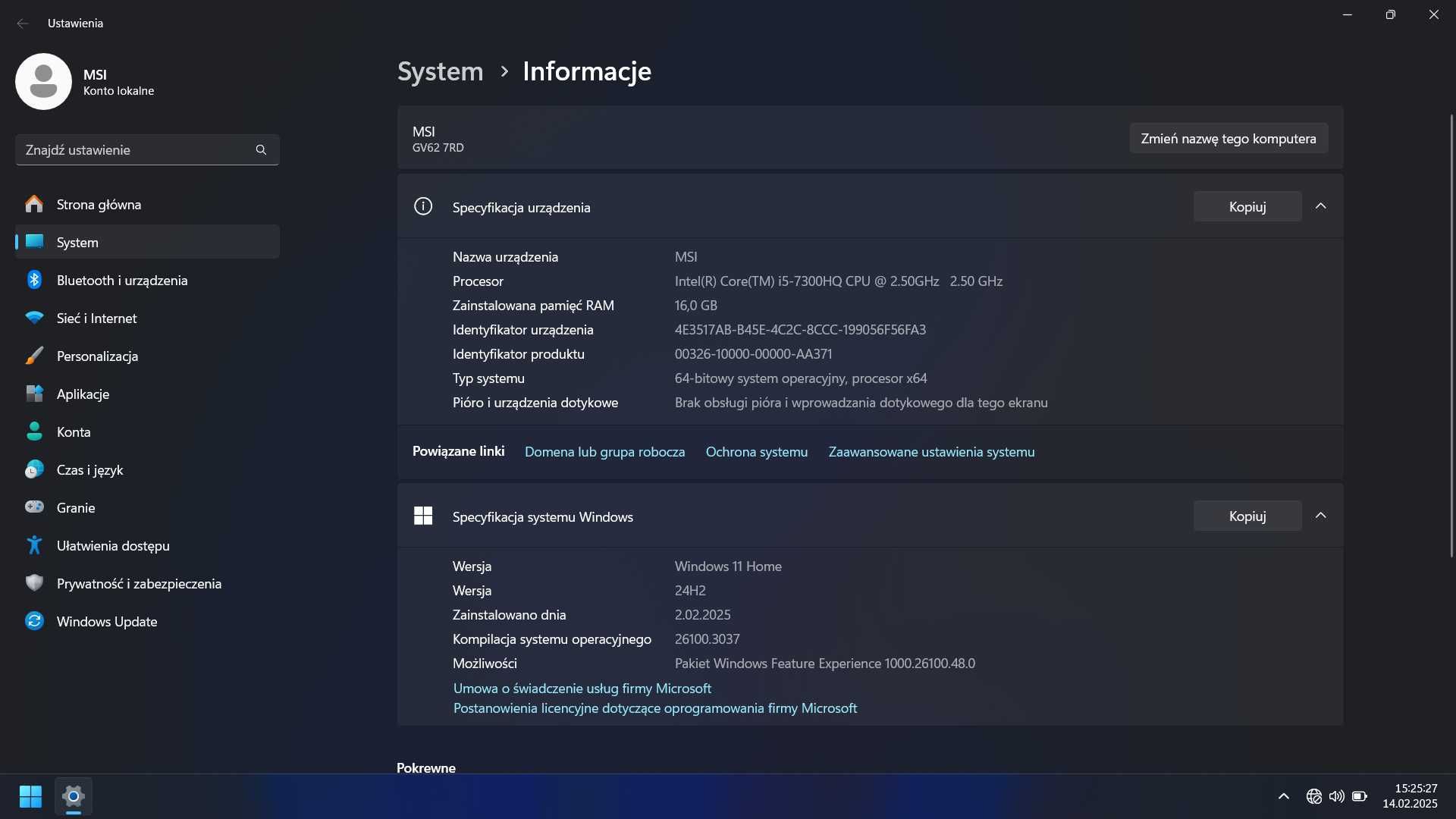1456x819 pixels.
Task: Open Domena lub grupa robocza link
Action: (x=604, y=451)
